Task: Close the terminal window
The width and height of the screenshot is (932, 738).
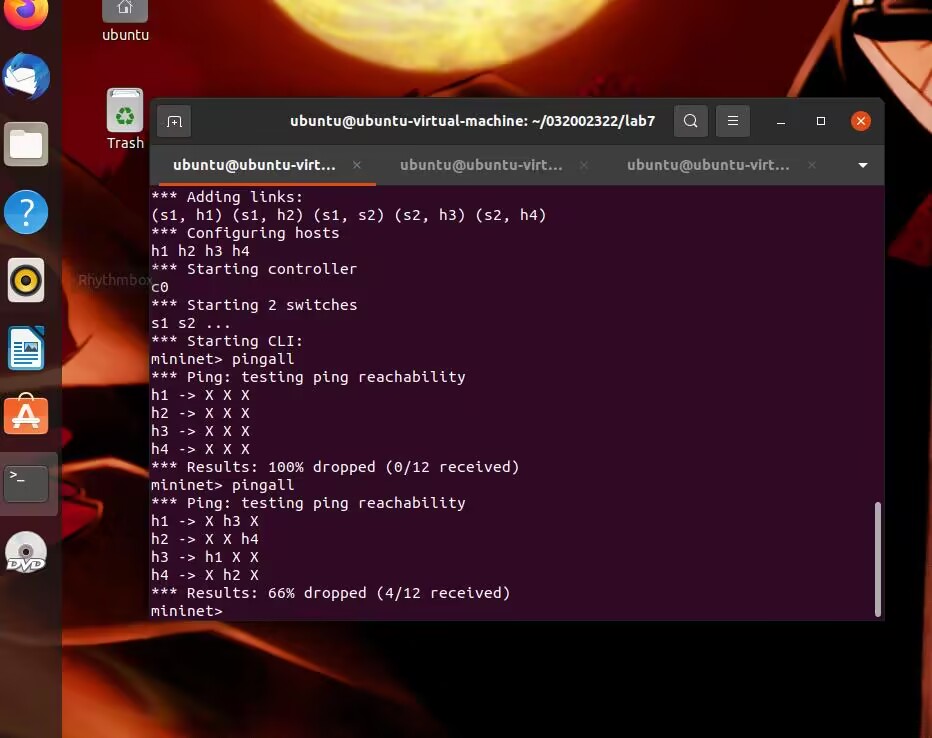Action: point(861,121)
